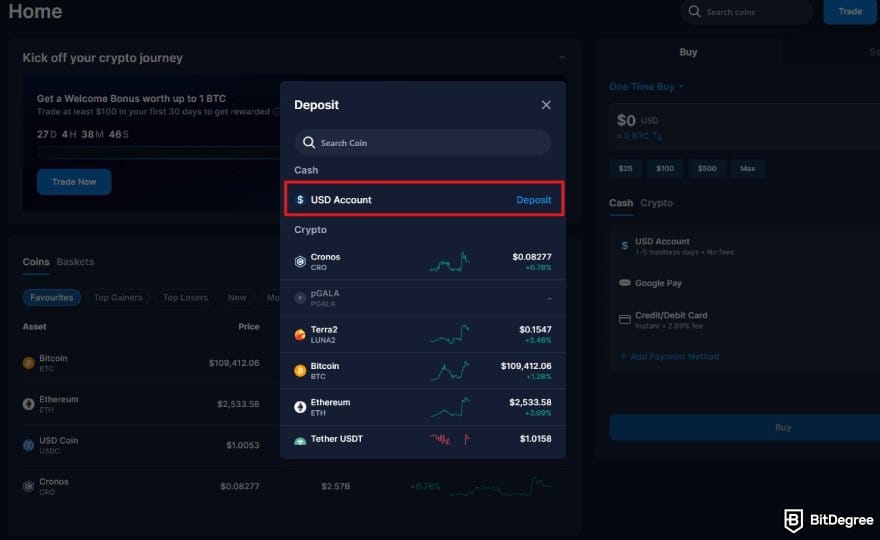Switch to the Baskets tab

point(75,262)
